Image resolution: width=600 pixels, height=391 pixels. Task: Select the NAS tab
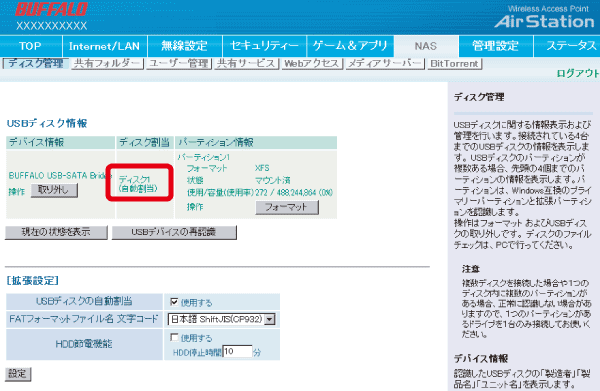(426, 46)
